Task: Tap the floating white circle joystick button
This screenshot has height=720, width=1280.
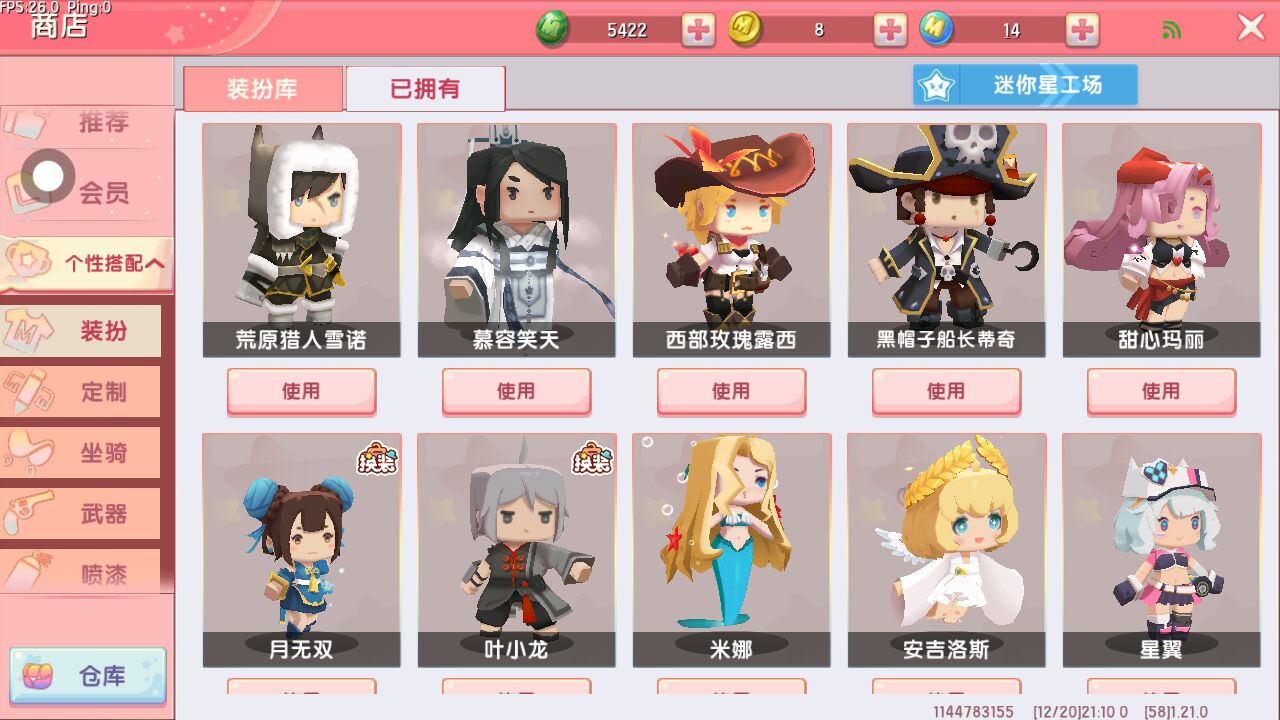Action: coord(47,177)
